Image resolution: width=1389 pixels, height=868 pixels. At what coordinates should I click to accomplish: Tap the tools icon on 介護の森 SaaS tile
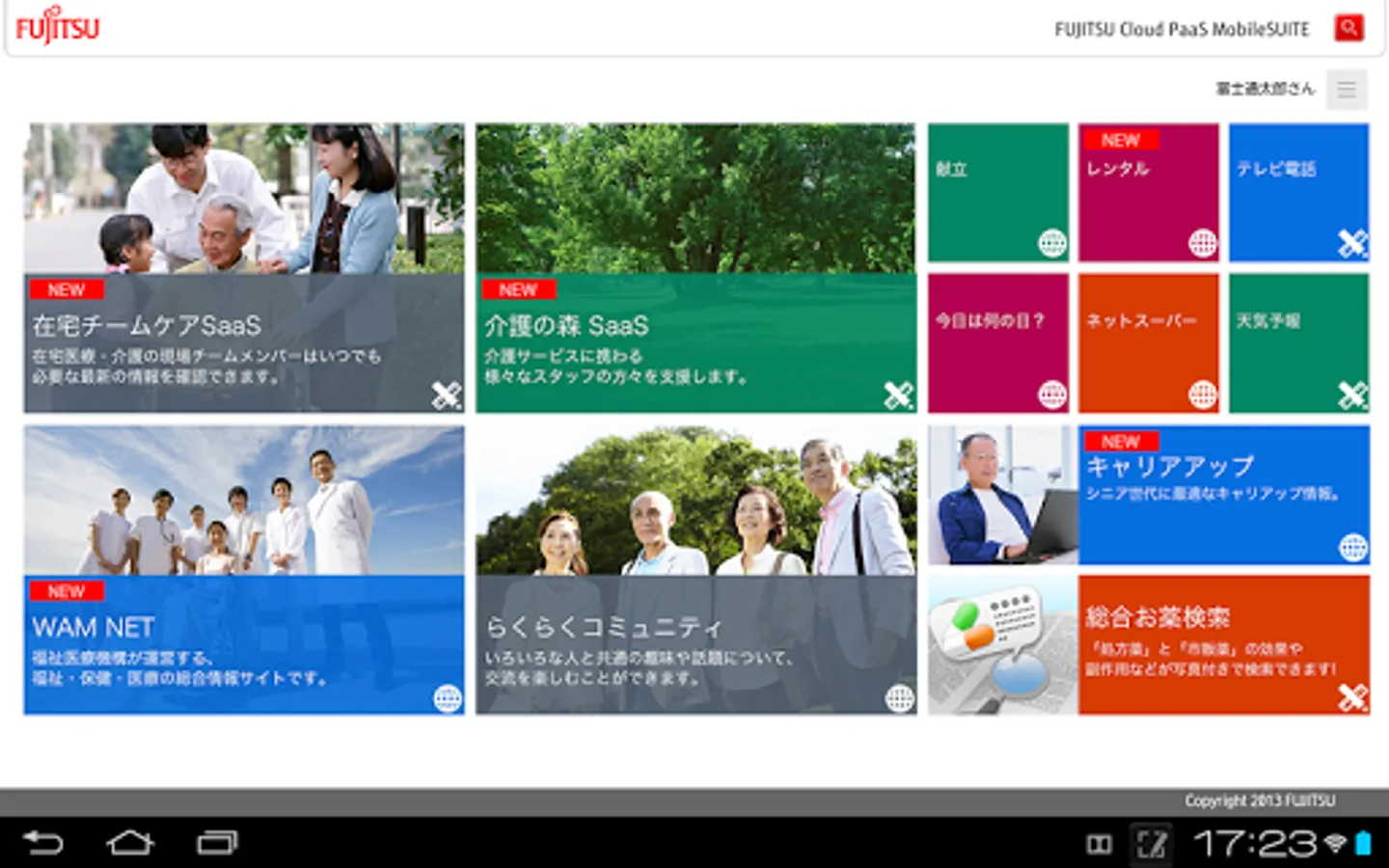point(898,393)
